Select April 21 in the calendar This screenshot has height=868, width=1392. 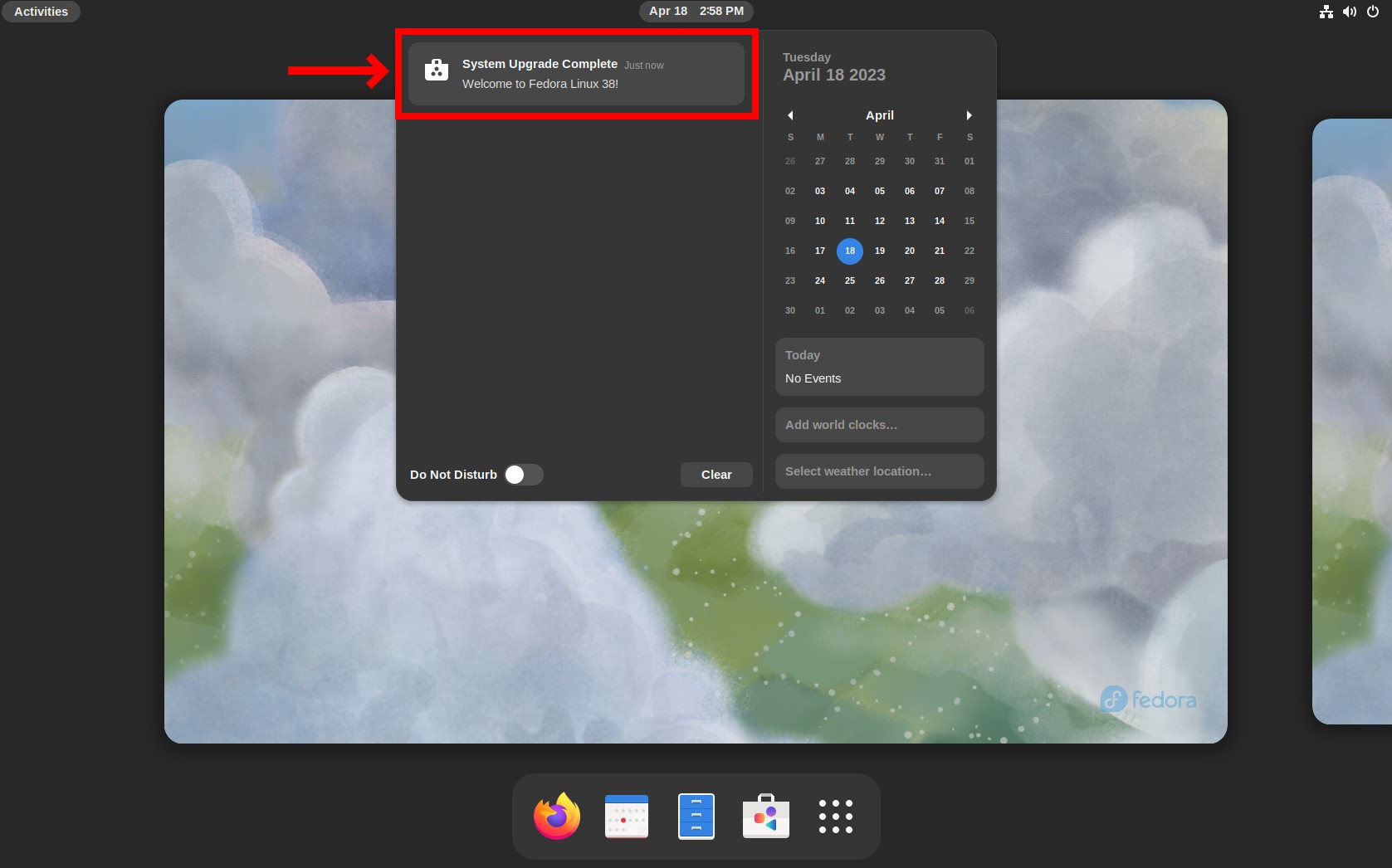point(940,251)
